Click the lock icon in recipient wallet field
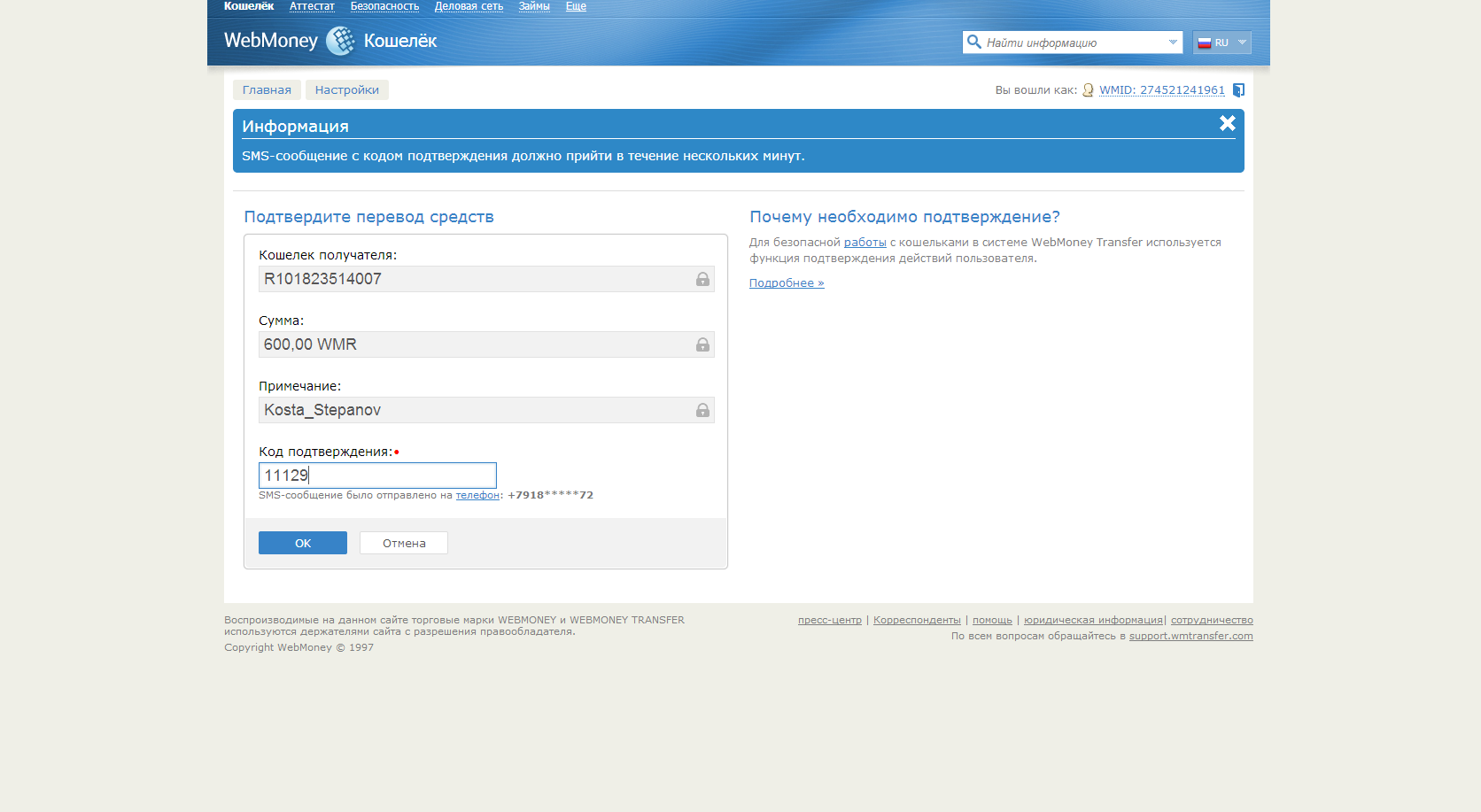The width and height of the screenshot is (1481, 812). (702, 279)
